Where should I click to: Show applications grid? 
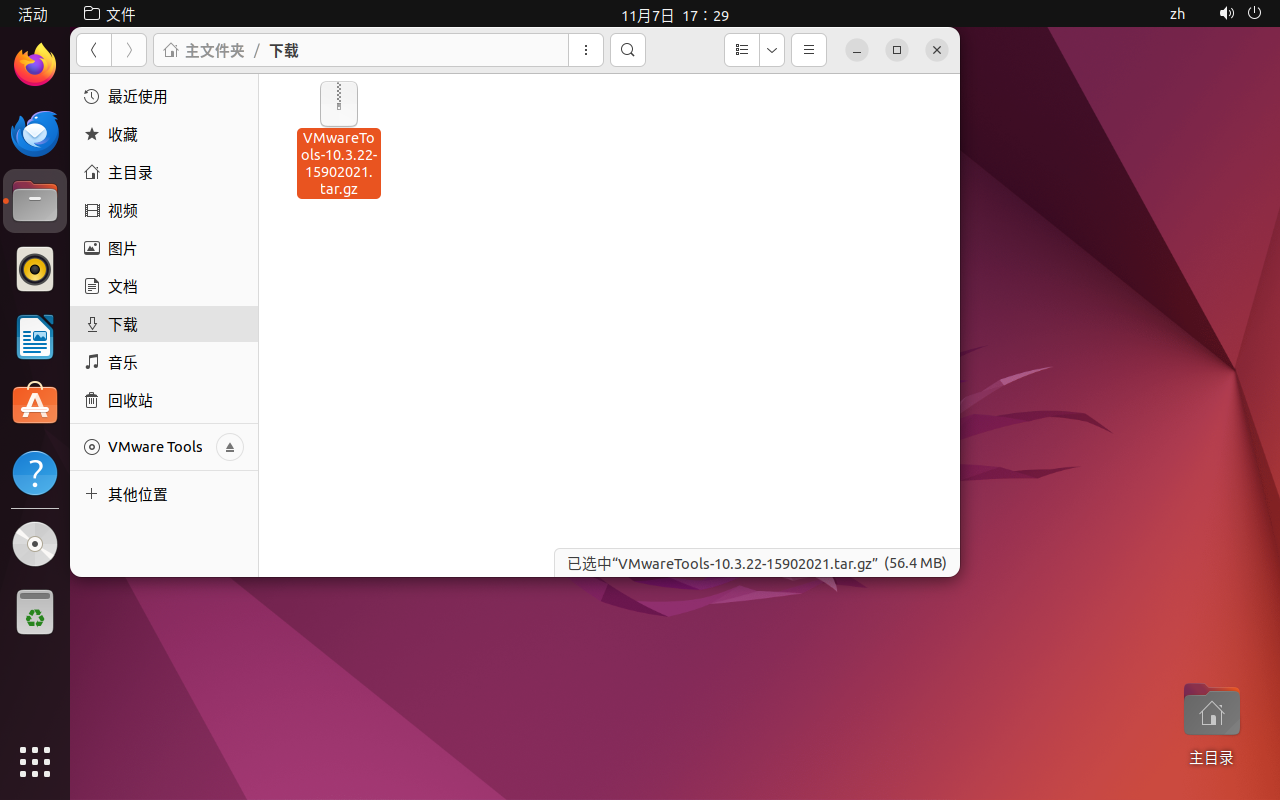point(35,762)
